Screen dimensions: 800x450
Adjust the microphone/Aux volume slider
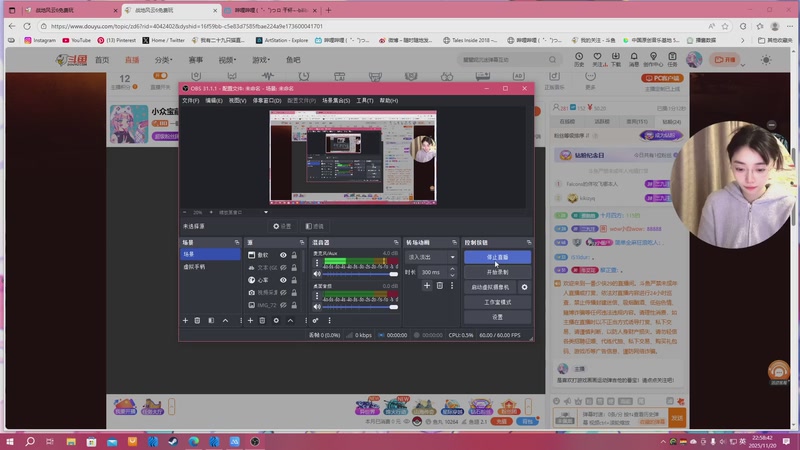(x=360, y=274)
